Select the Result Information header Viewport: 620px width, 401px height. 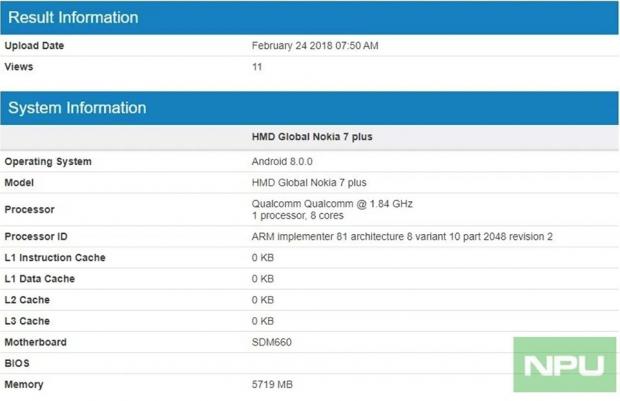[72, 17]
